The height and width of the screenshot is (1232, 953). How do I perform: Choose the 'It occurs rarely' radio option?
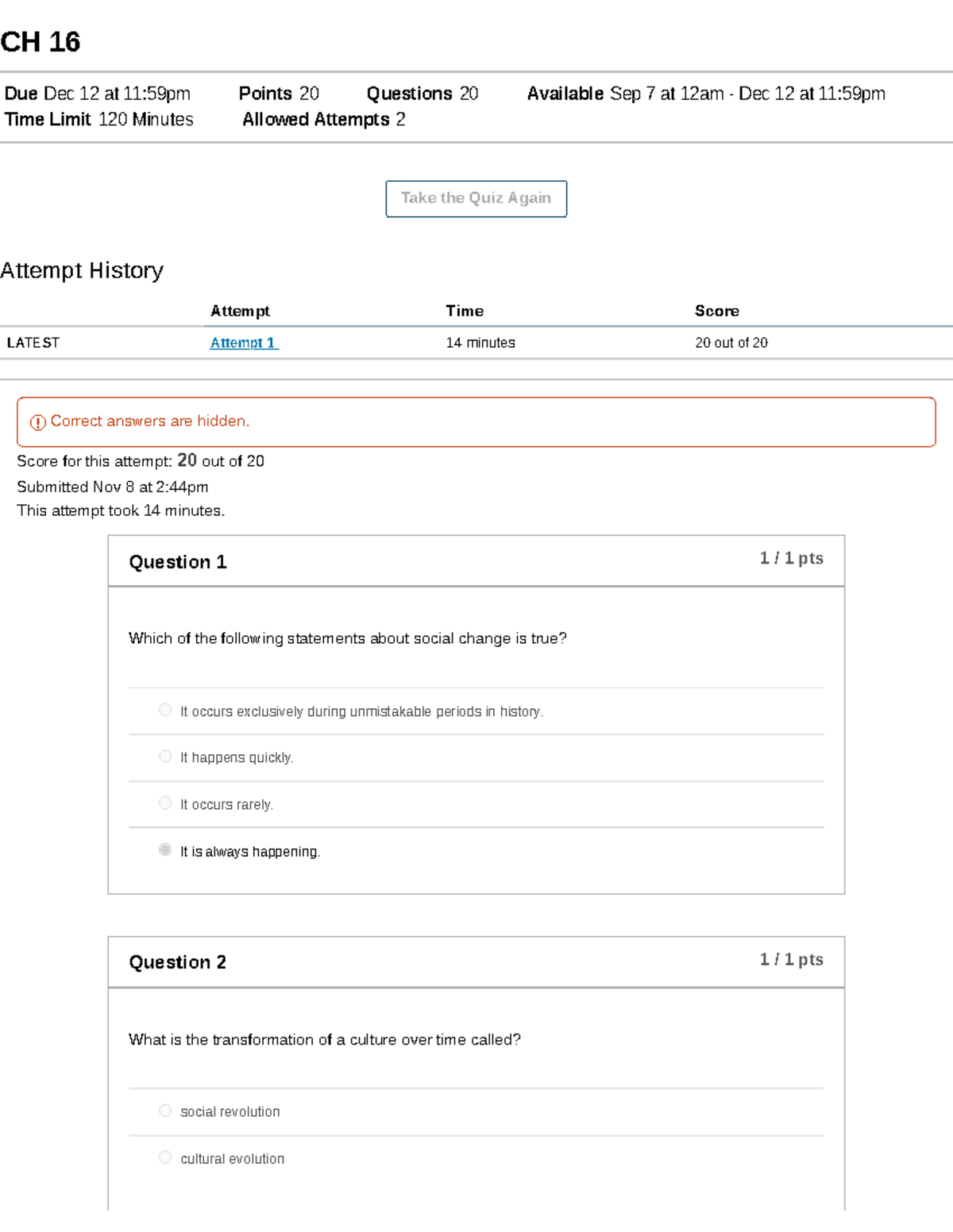[165, 803]
